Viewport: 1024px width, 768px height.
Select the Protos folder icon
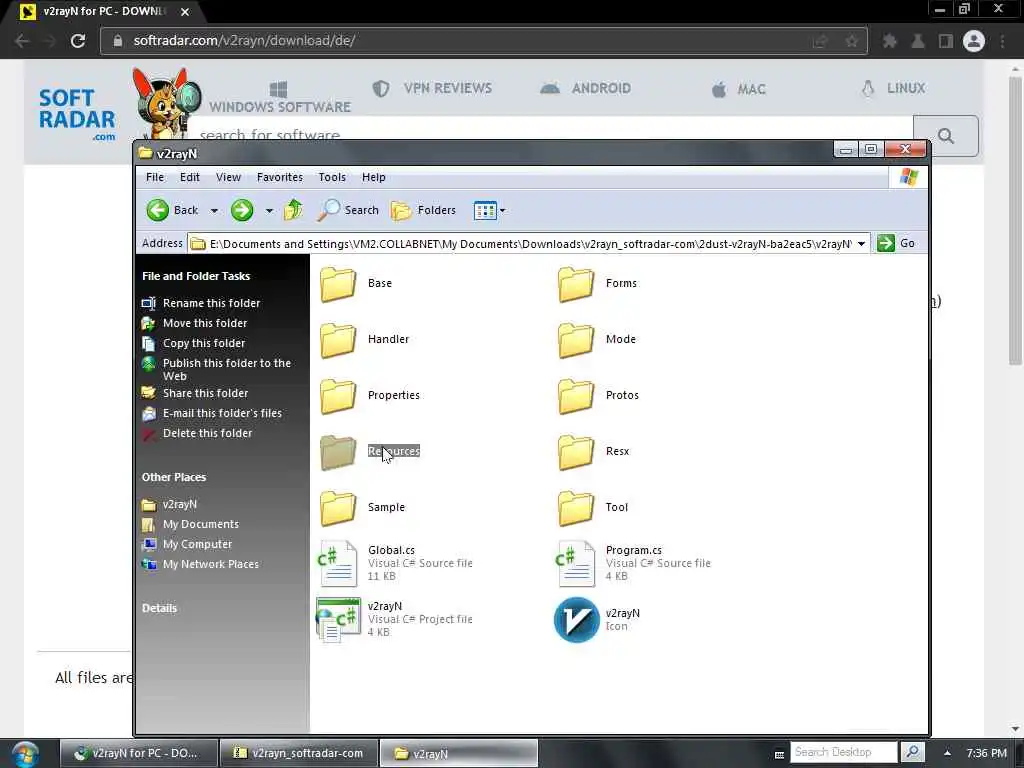[575, 396]
